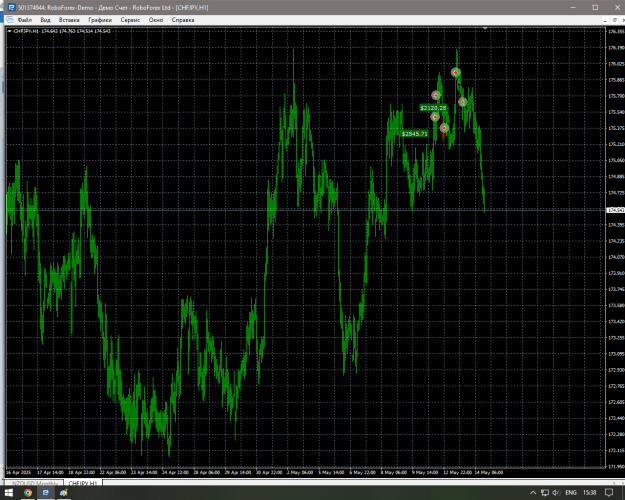Click the 175.700 price scale label
This screenshot has height=500, width=625.
(x=616, y=96)
